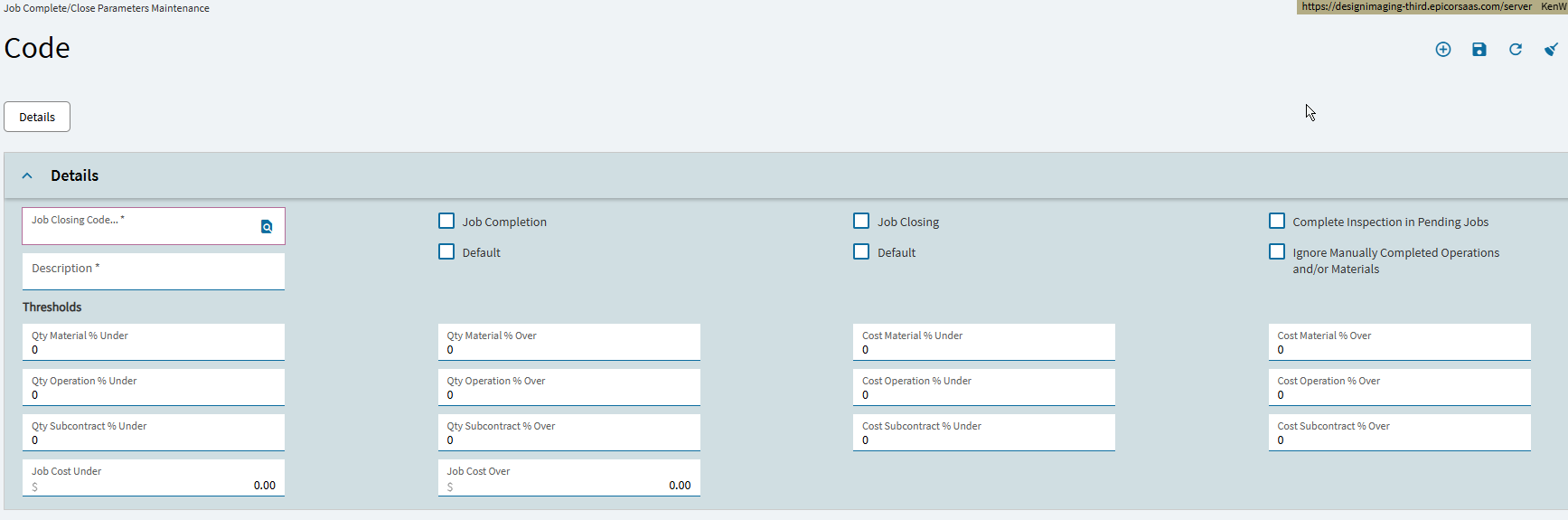This screenshot has width=1568, height=520.
Task: Click the Description input field
Action: click(154, 271)
